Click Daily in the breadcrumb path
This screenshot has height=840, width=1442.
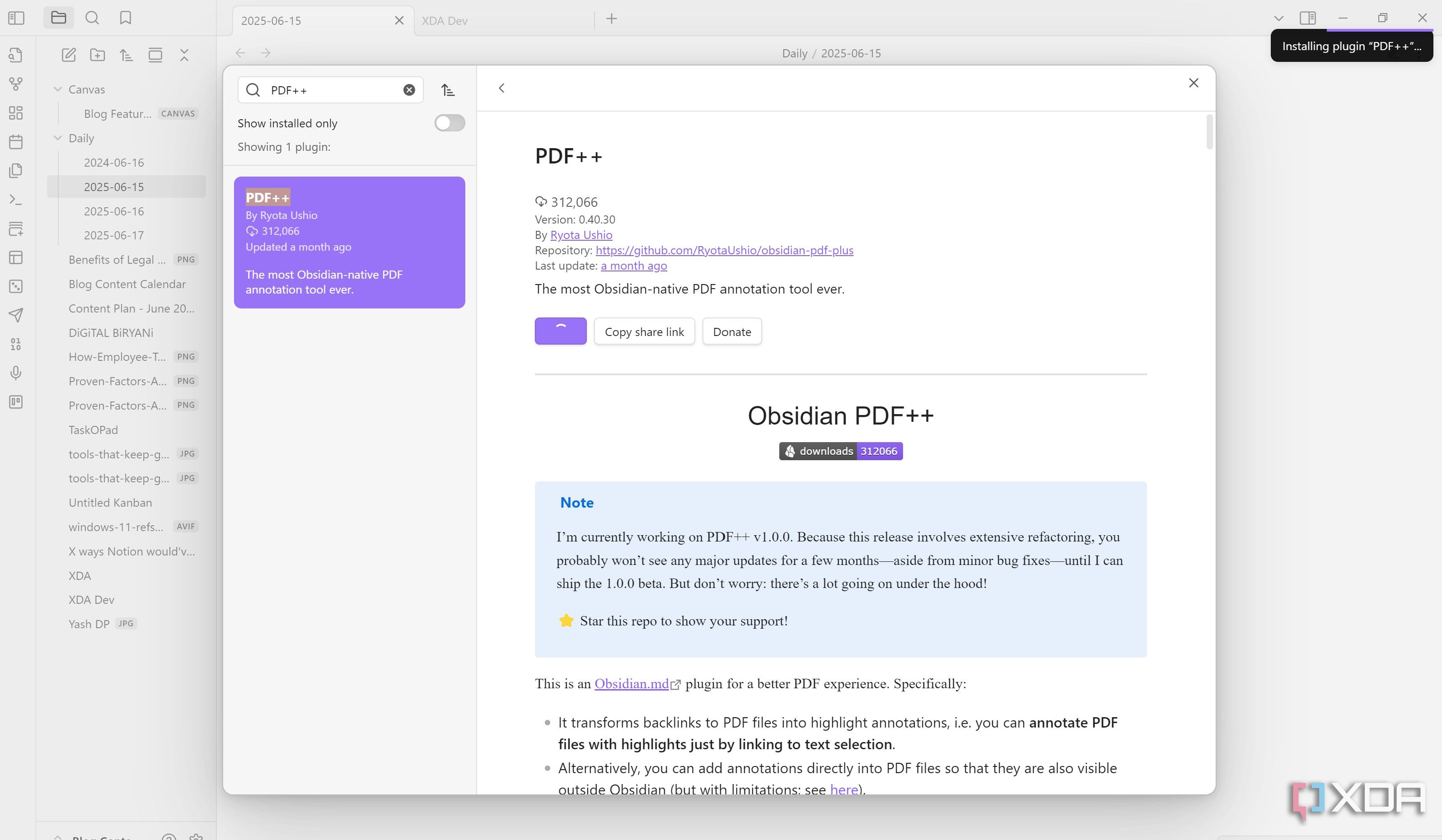tap(794, 53)
